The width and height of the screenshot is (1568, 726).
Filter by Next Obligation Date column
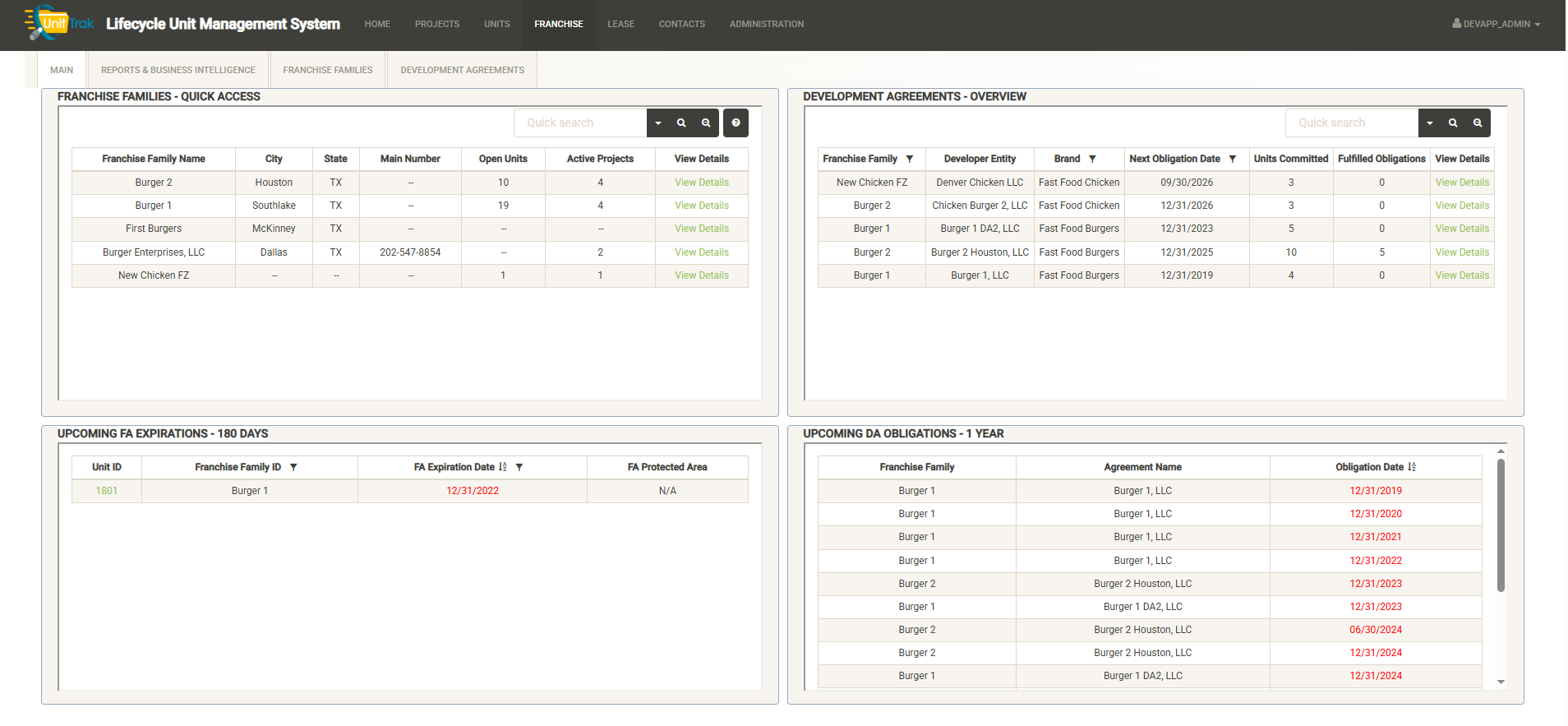click(x=1233, y=159)
